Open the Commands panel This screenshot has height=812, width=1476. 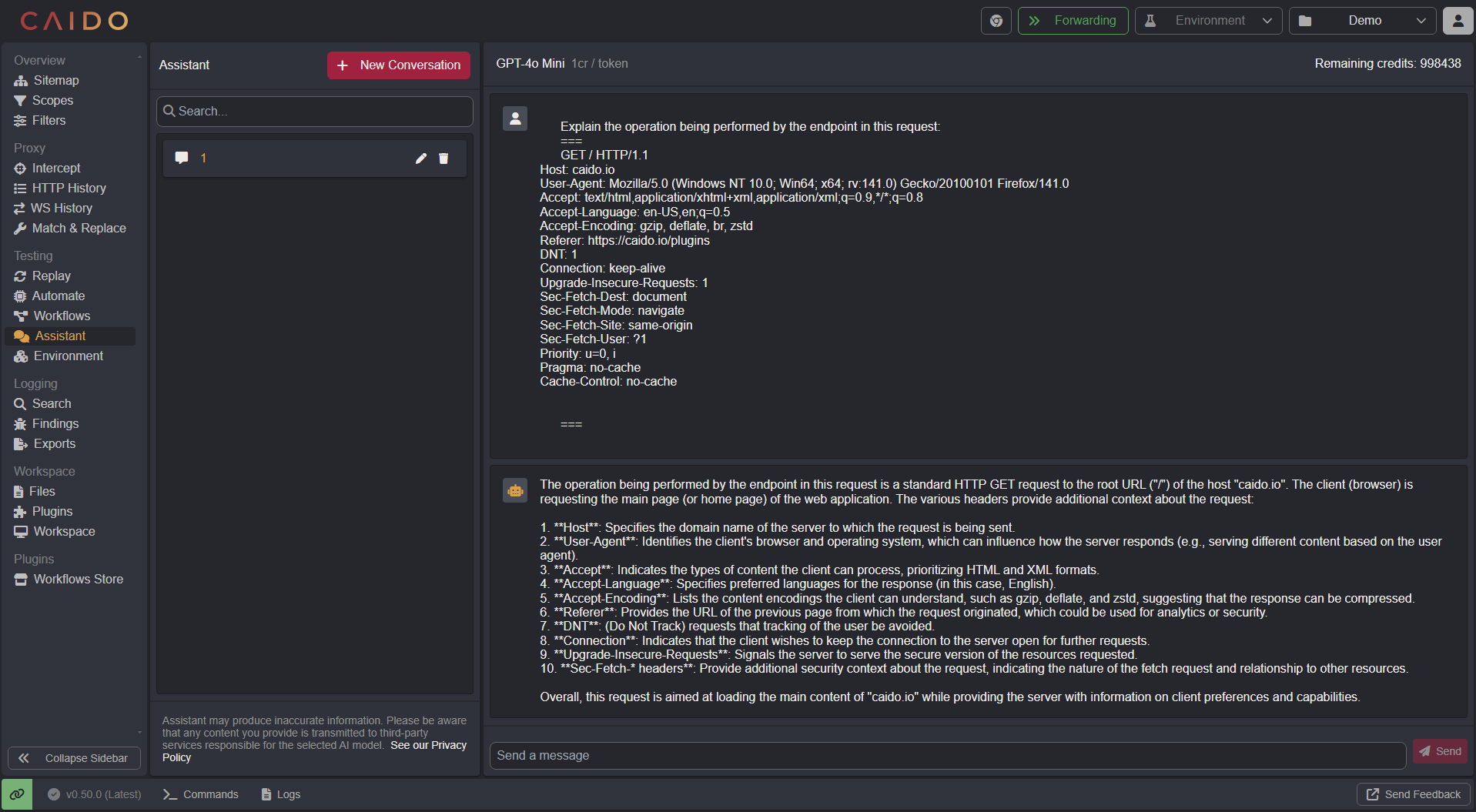pyautogui.click(x=201, y=794)
